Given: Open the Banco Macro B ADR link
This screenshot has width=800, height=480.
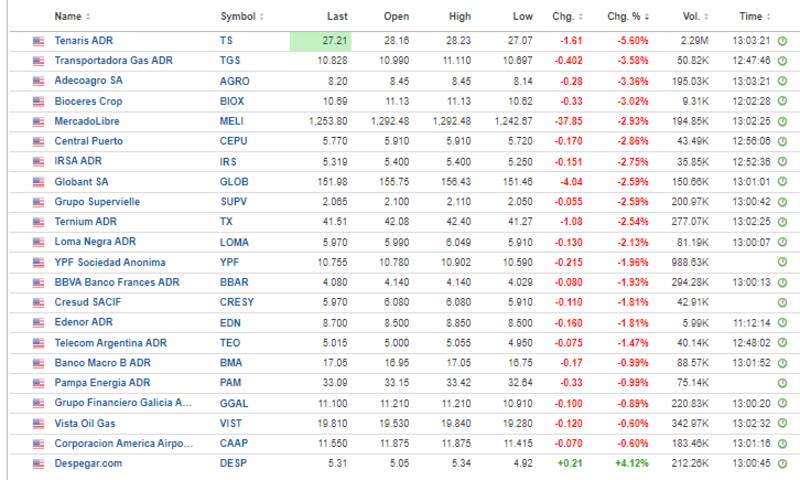Looking at the screenshot, I should (x=102, y=362).
